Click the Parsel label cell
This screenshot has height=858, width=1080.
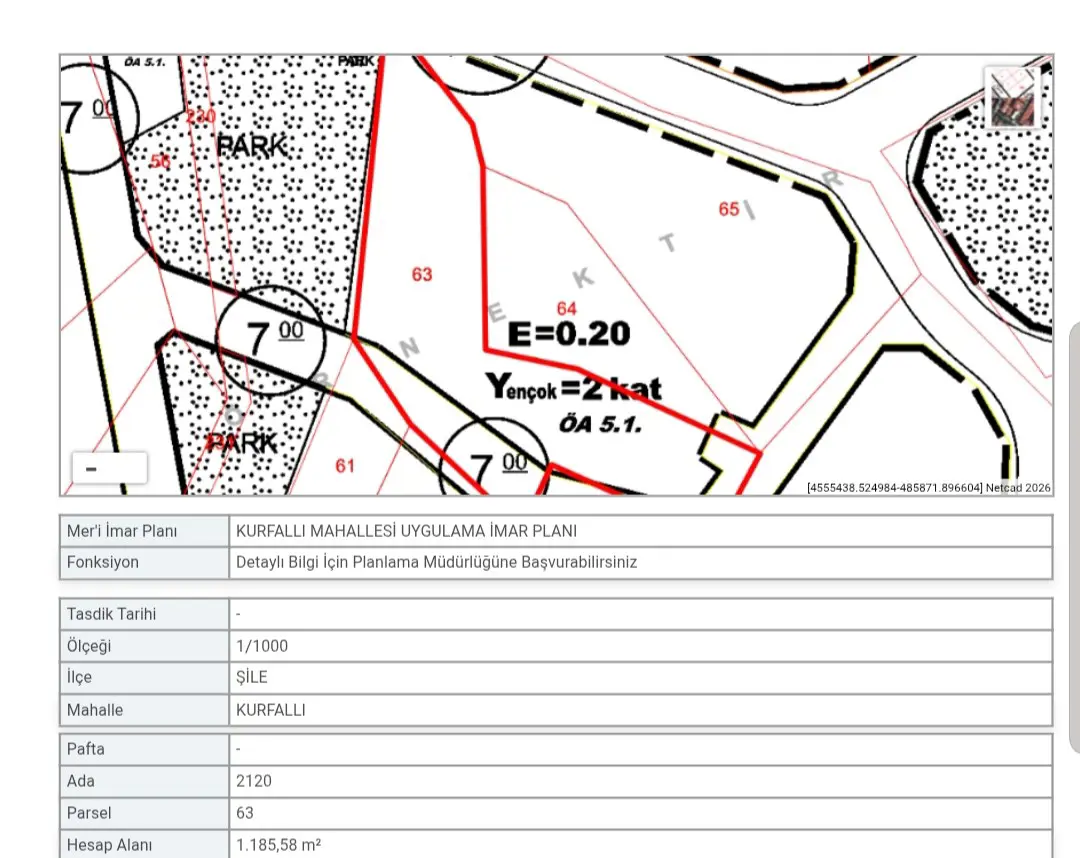click(145, 813)
